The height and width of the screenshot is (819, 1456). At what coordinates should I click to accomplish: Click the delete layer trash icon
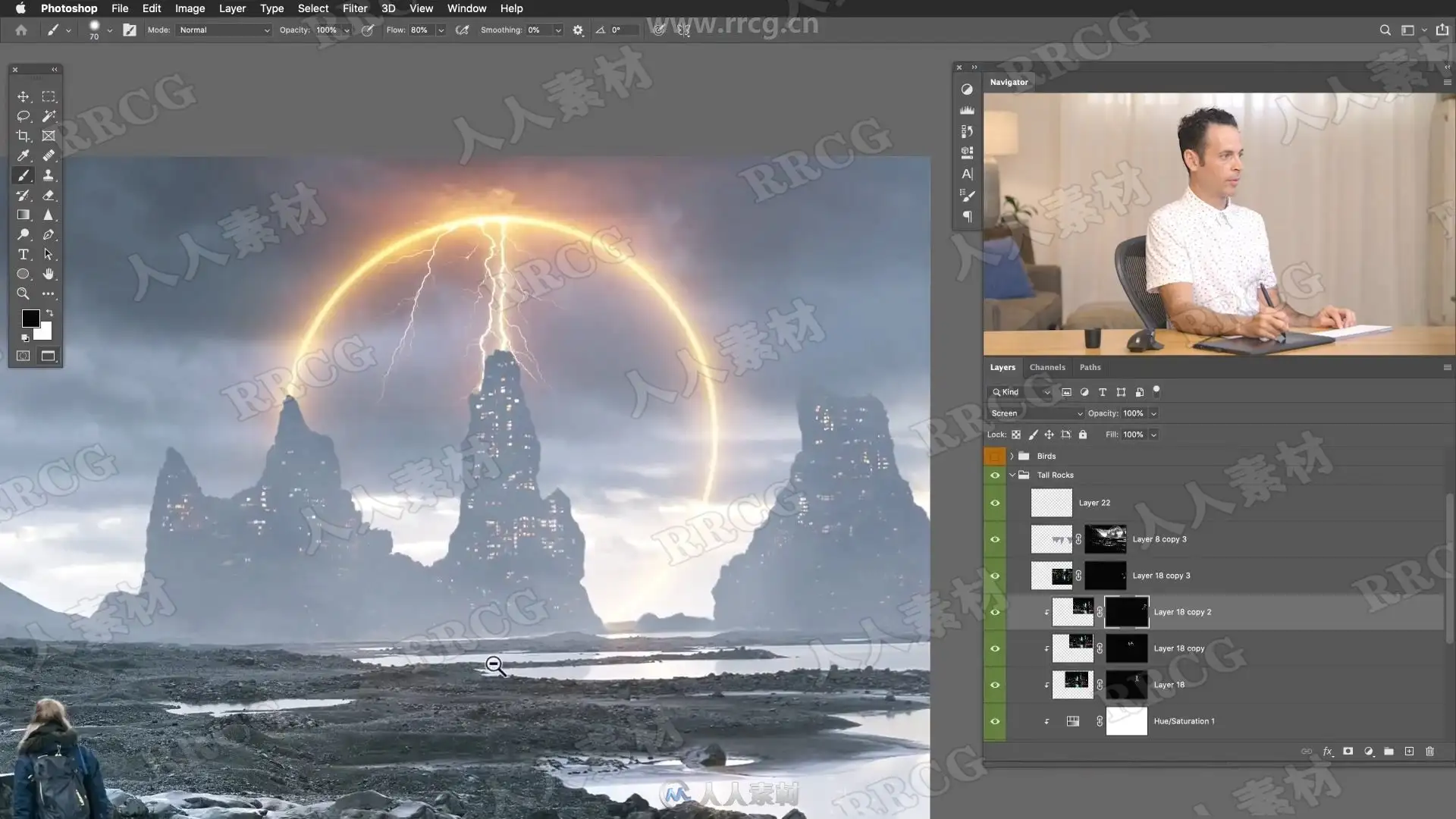pos(1429,752)
